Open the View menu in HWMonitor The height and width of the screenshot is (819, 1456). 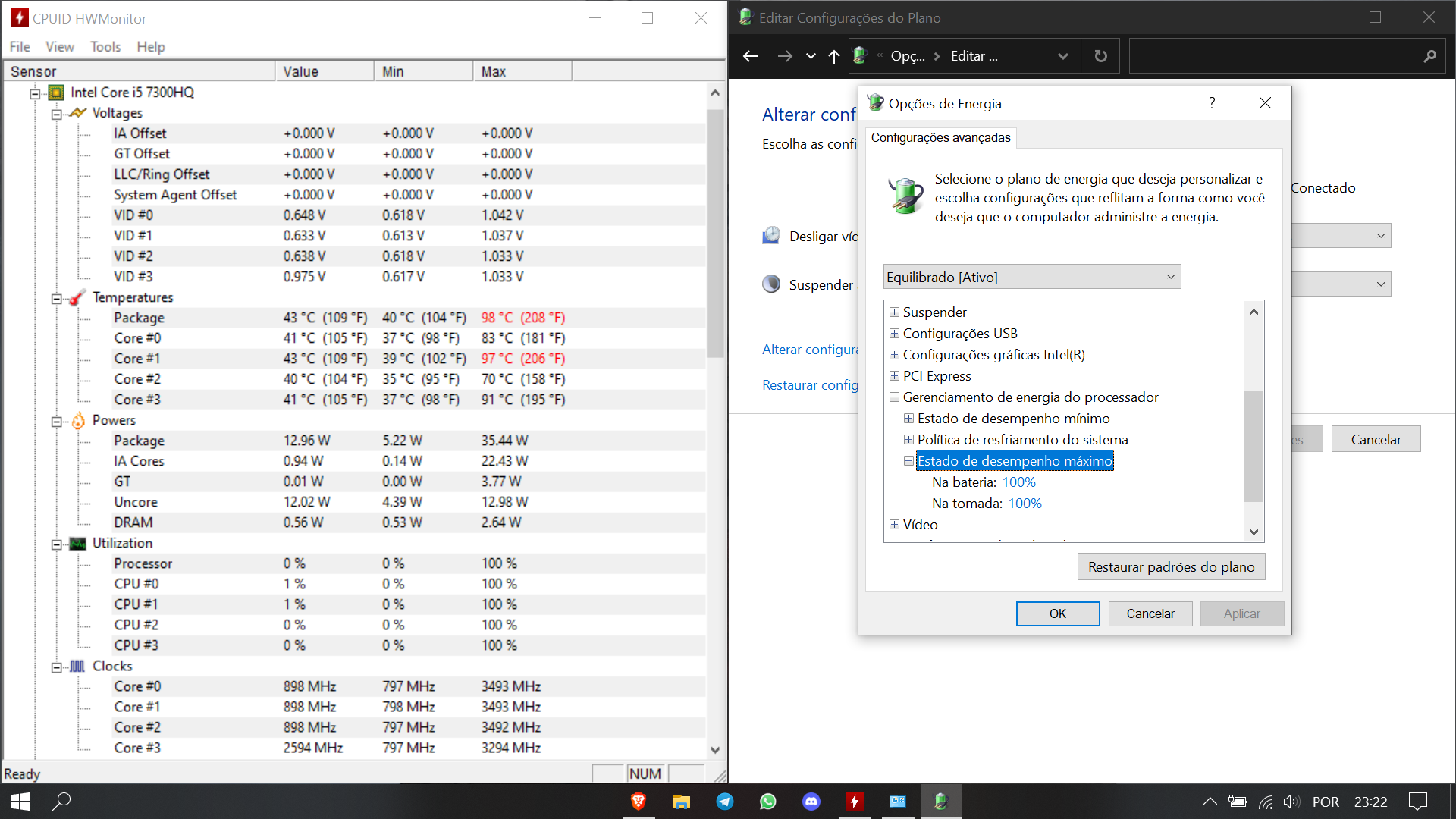point(60,47)
